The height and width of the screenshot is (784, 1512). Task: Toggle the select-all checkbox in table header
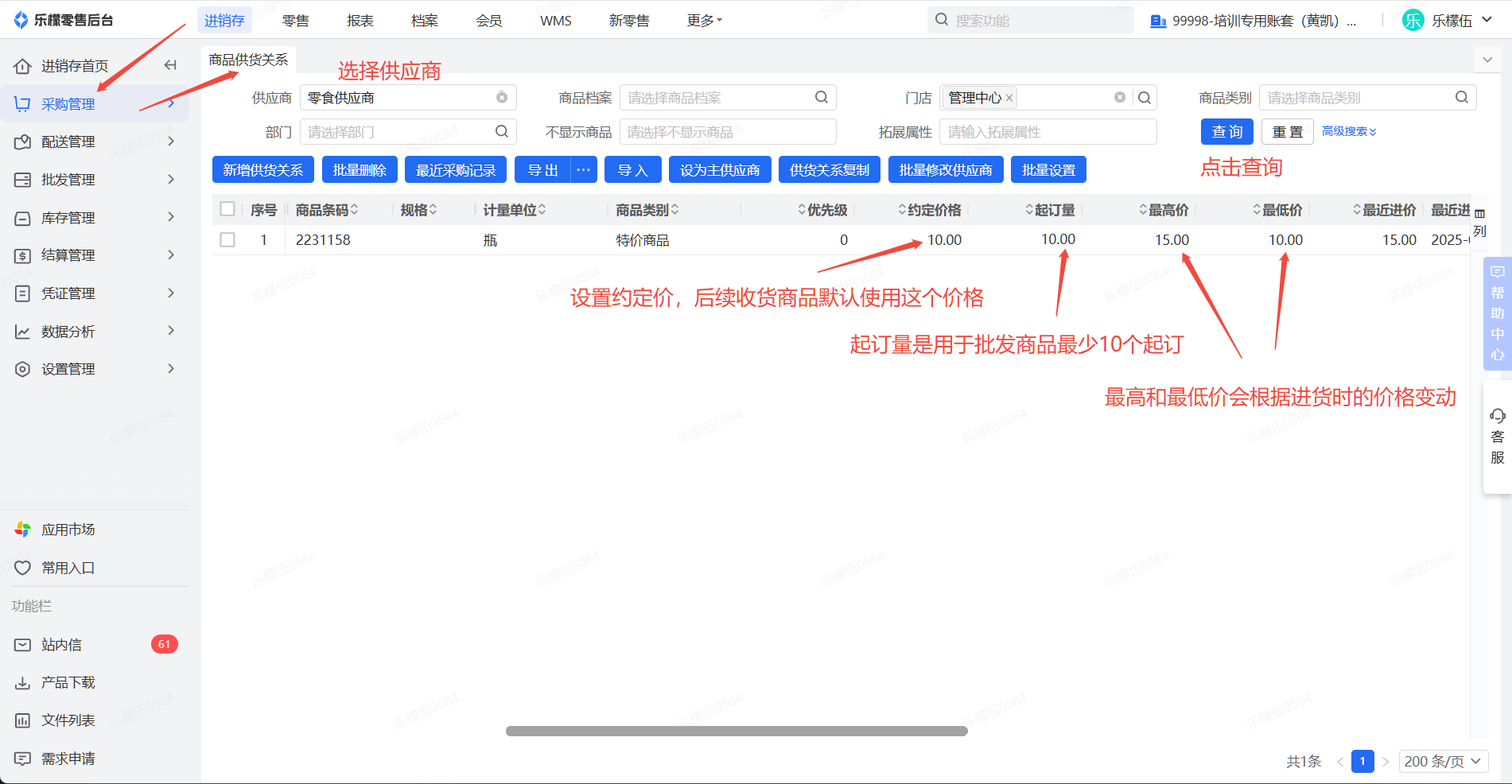(x=227, y=209)
